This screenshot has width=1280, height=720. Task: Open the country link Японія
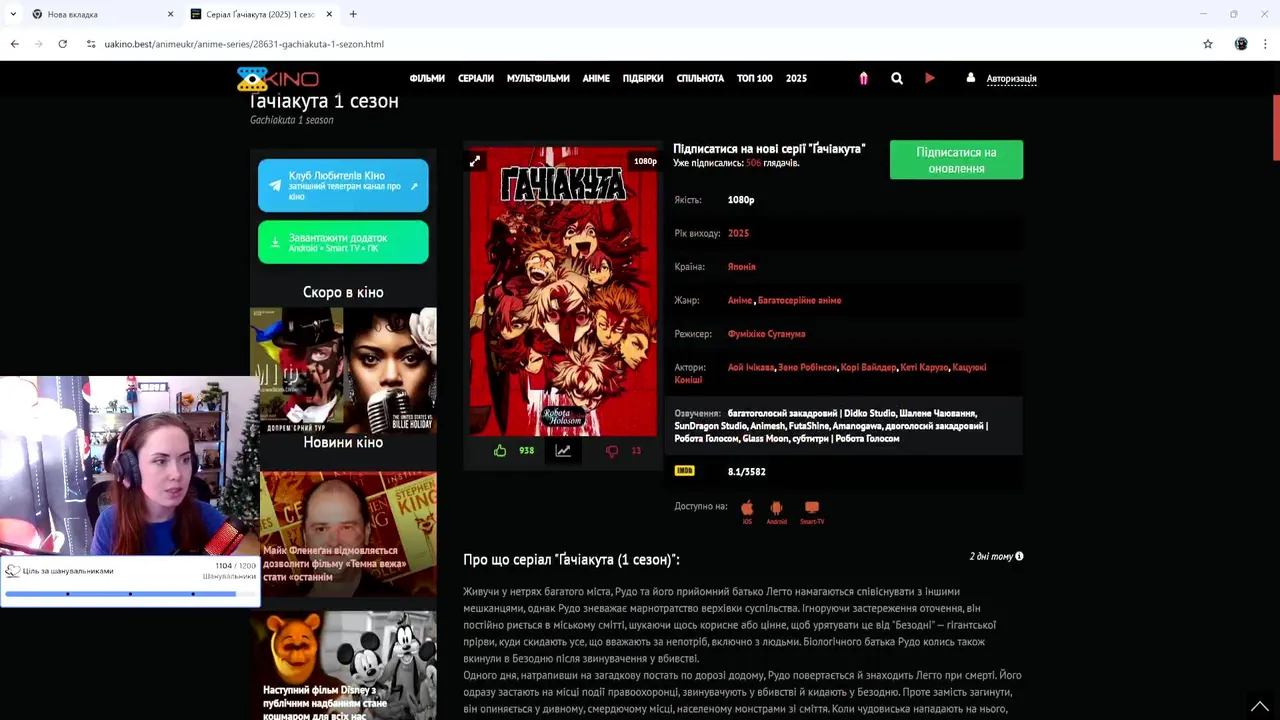coord(741,267)
